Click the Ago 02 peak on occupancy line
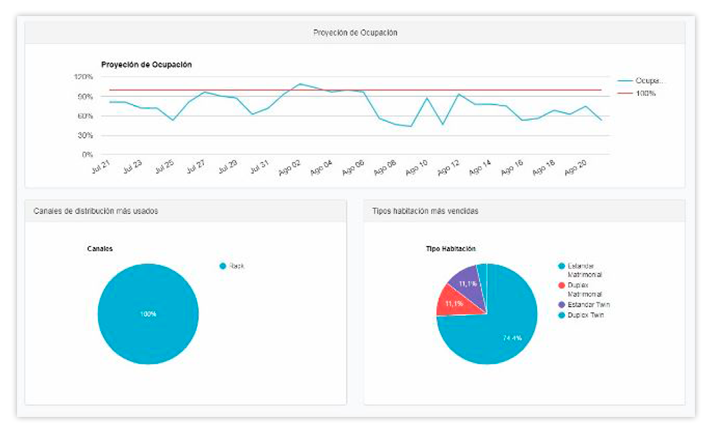Viewport: 714px width, 438px height. coord(299,85)
